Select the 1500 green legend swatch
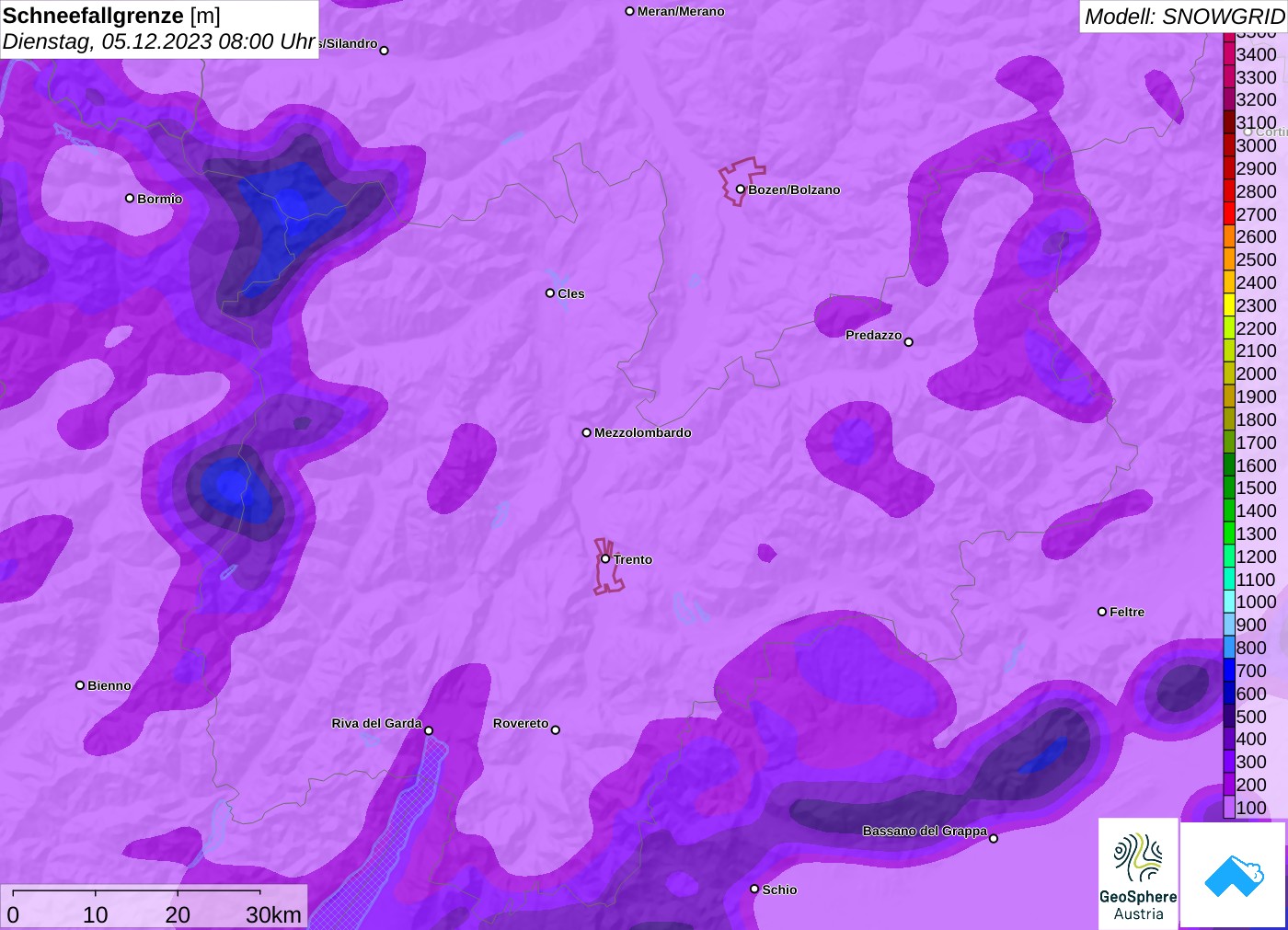The width and height of the screenshot is (1288, 930). 1229,488
